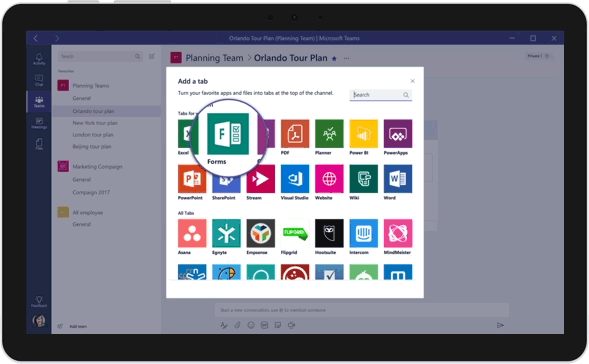Choose the Wiki app icon
This screenshot has width=589, height=364.
363,179
